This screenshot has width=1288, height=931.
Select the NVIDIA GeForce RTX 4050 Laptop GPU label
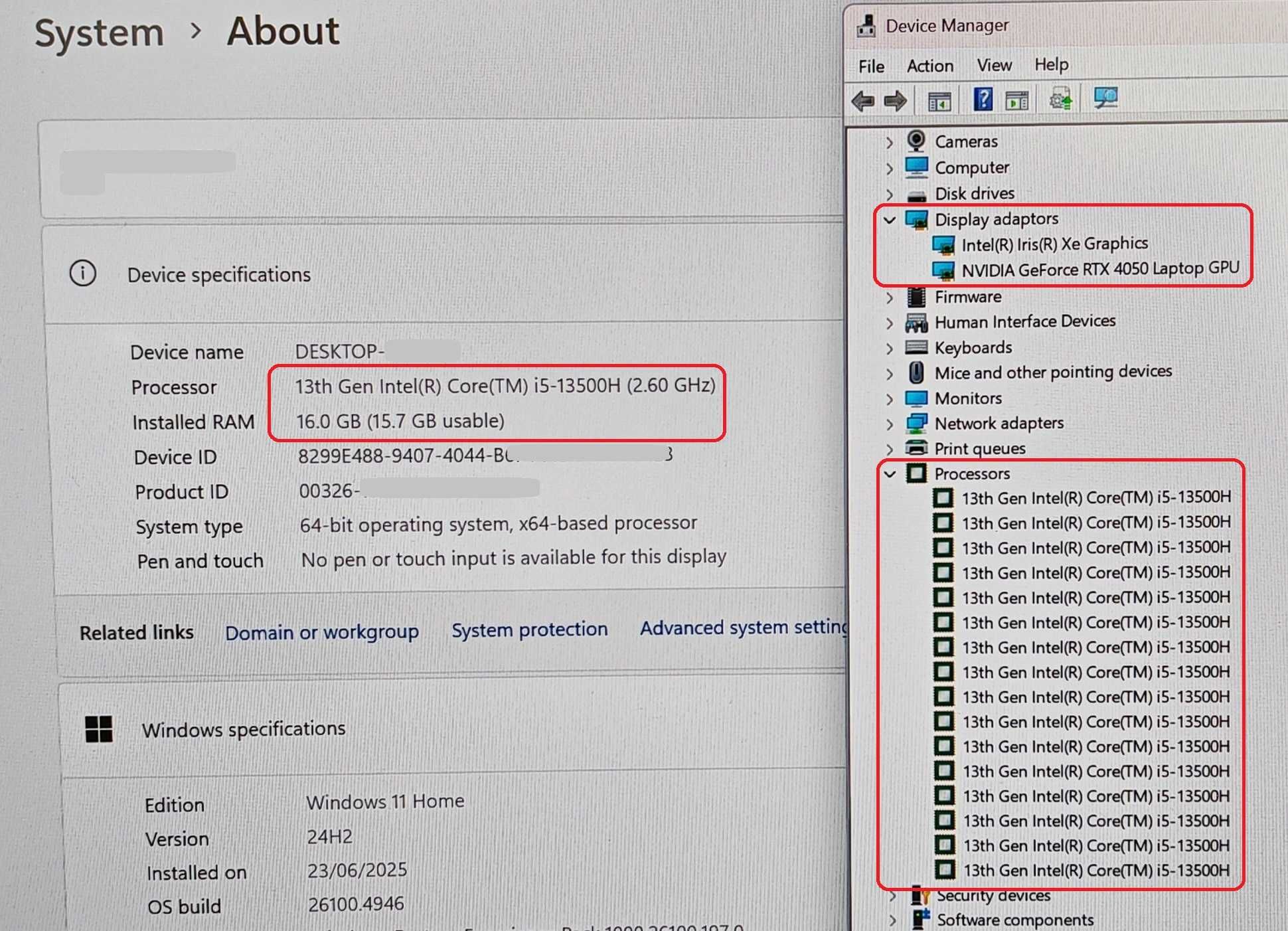click(x=1100, y=269)
